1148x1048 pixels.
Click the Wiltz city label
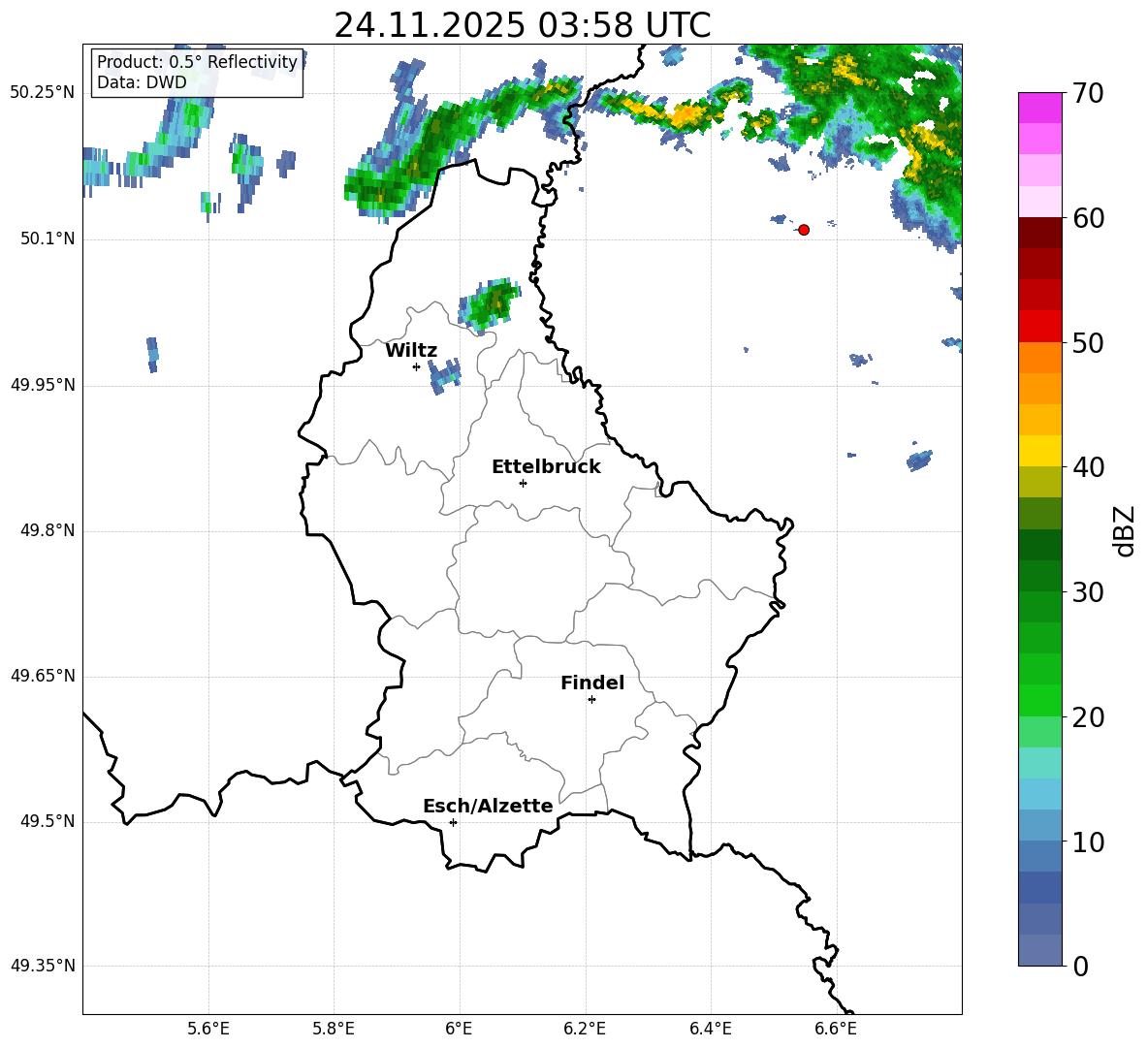coord(411,351)
